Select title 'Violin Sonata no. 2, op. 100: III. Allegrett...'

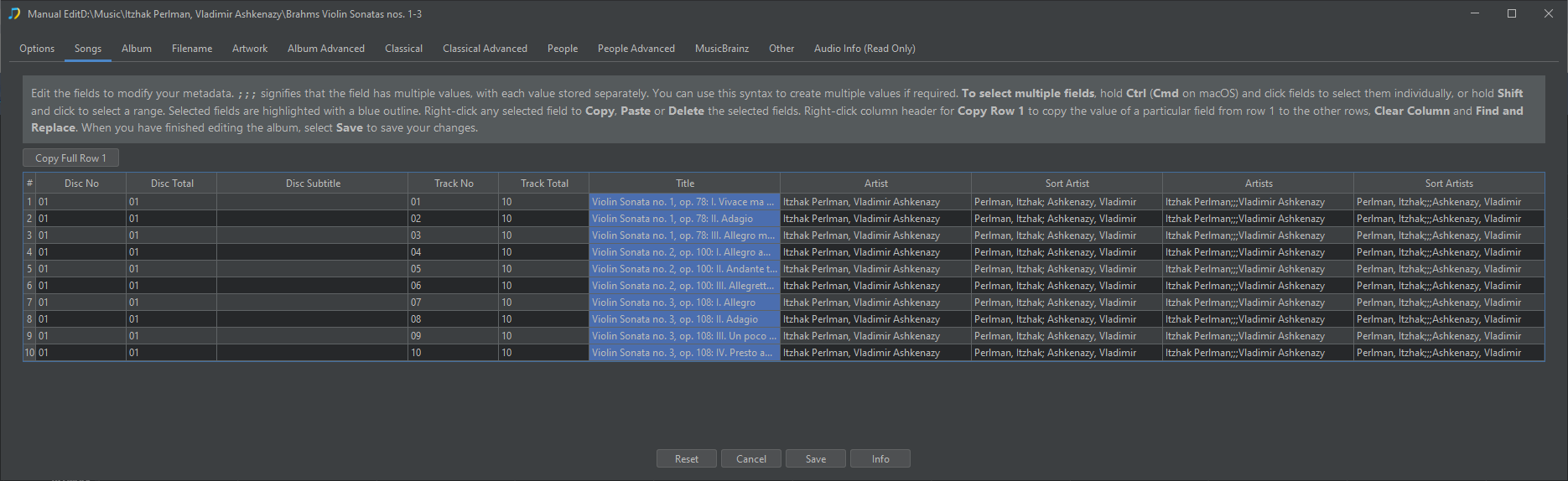tap(685, 286)
